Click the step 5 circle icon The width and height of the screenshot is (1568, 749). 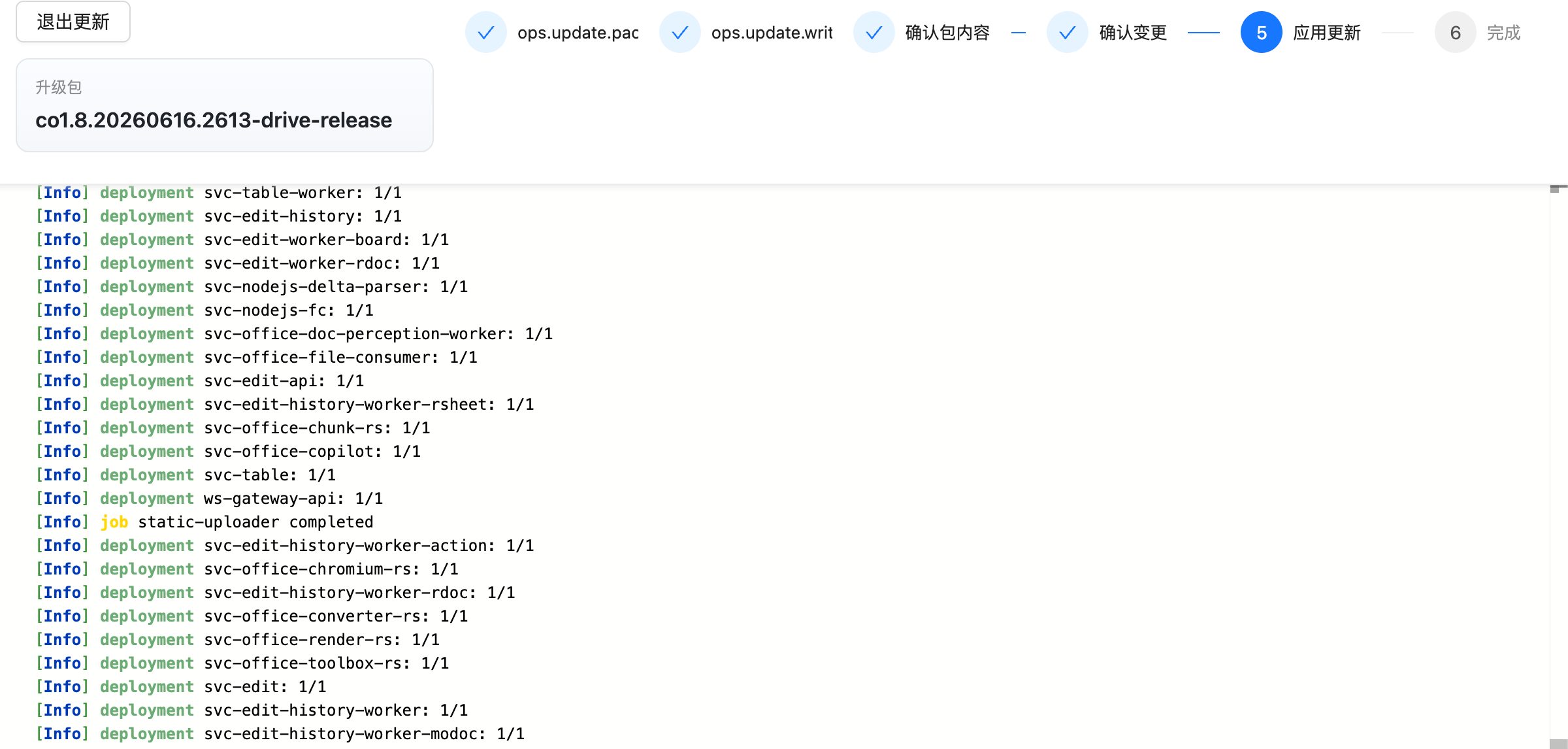click(1261, 32)
